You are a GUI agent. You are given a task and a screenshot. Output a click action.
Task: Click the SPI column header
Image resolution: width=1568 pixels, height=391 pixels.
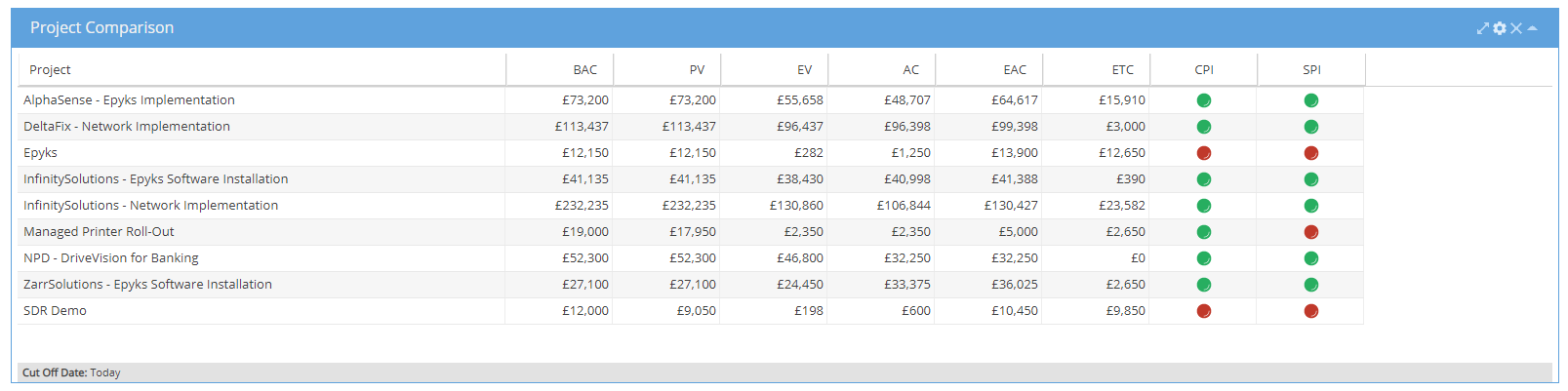point(1311,70)
